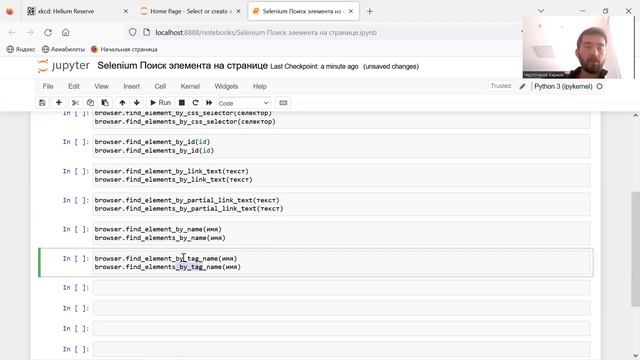Open the Edit menu
640x360 pixels.
[x=74, y=87]
